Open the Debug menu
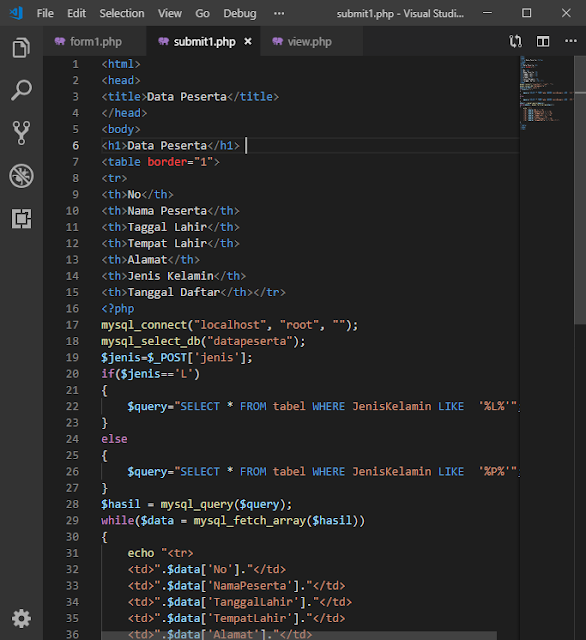This screenshot has height=640, width=586. 240,13
